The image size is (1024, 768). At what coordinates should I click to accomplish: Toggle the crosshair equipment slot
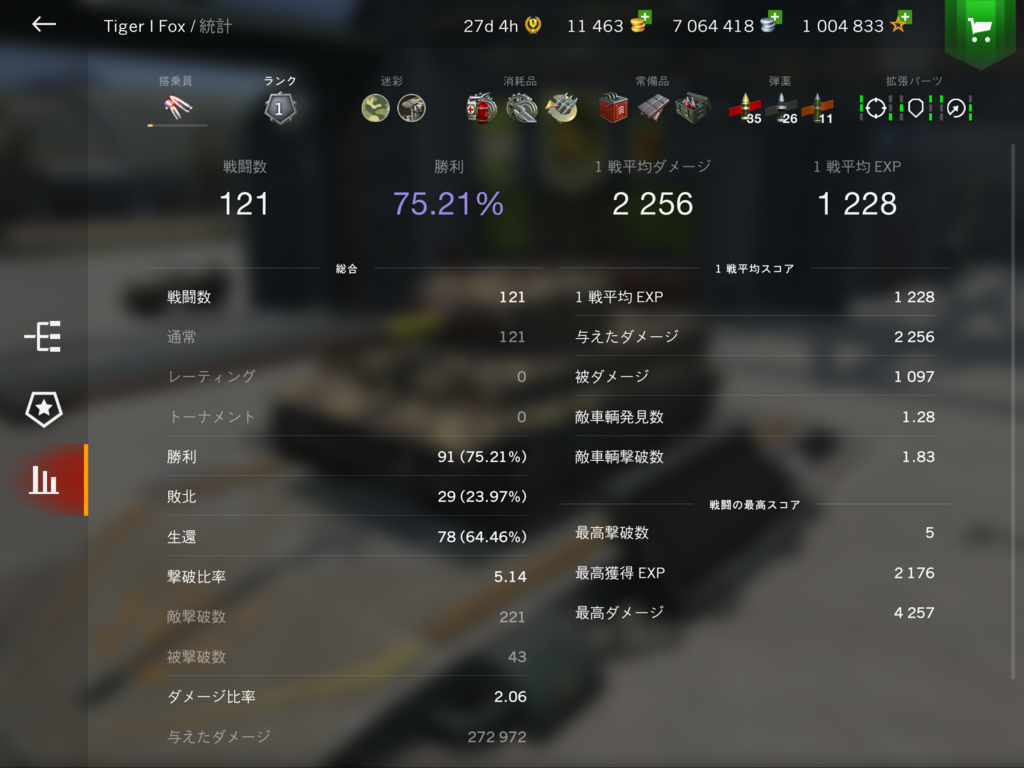coord(876,108)
